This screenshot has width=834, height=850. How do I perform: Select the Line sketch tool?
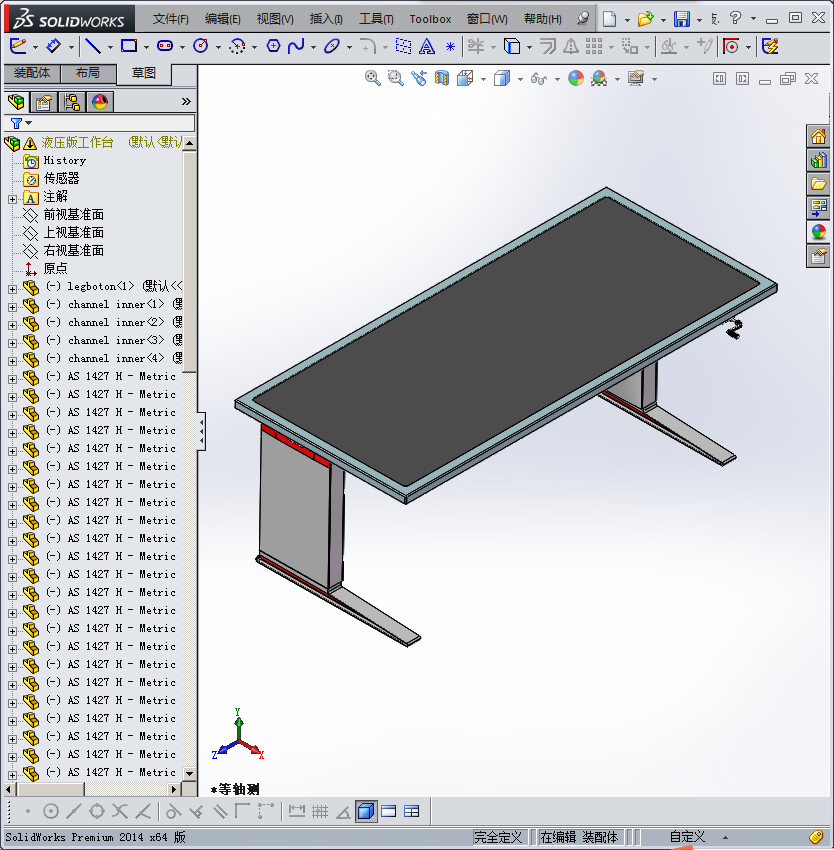point(93,46)
